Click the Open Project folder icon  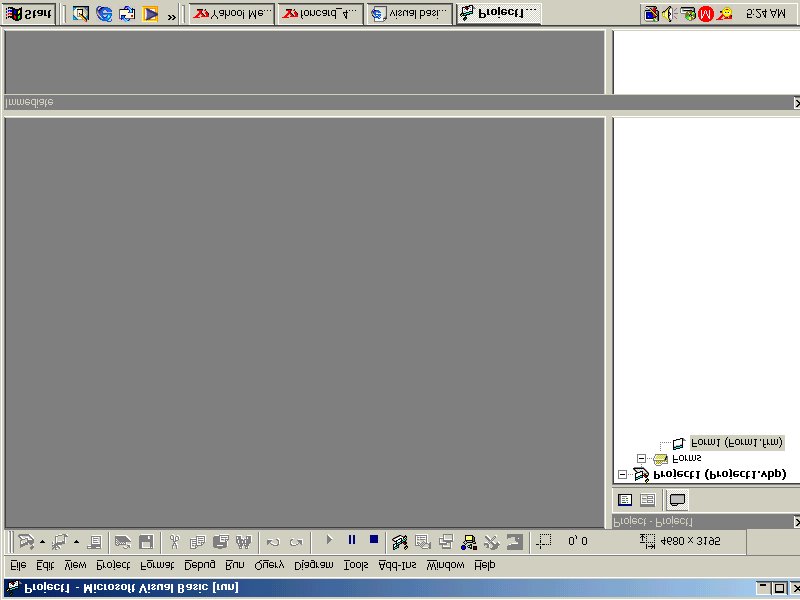pos(123,541)
